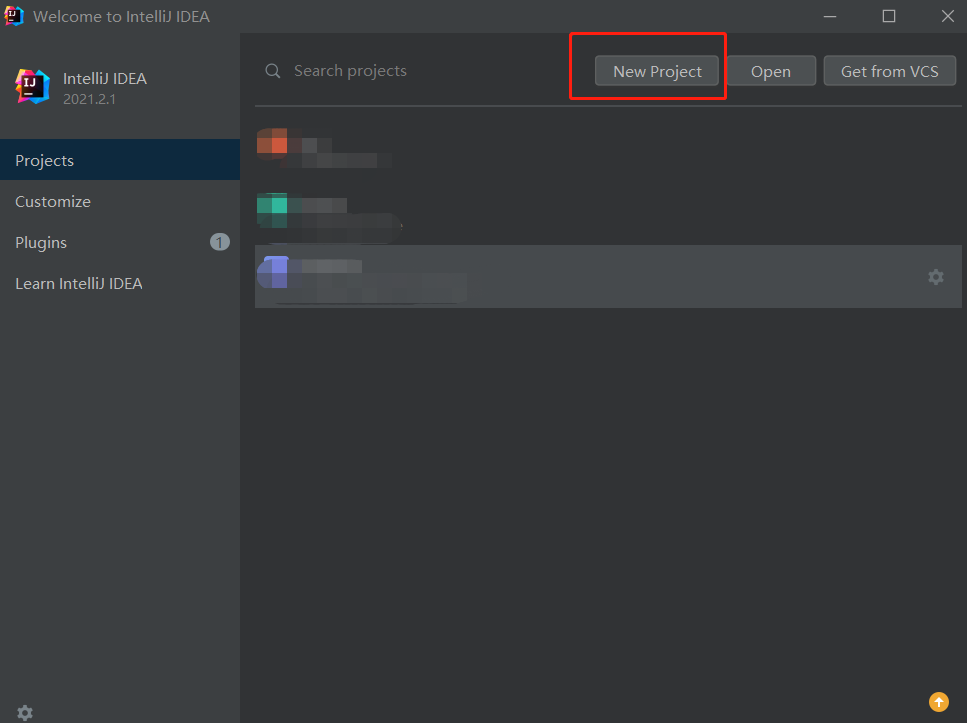Minimize the Welcome window
This screenshot has height=723, width=967.
tap(830, 16)
